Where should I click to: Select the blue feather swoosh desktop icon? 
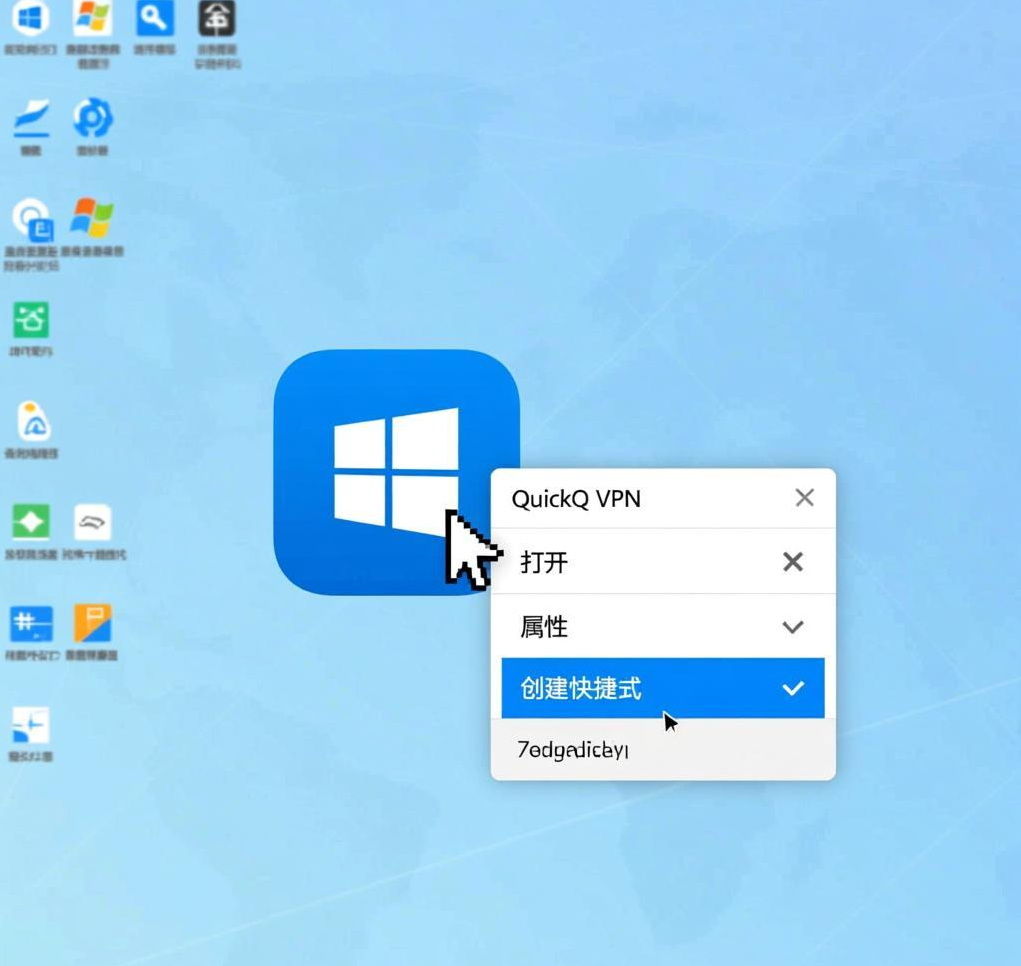[31, 119]
